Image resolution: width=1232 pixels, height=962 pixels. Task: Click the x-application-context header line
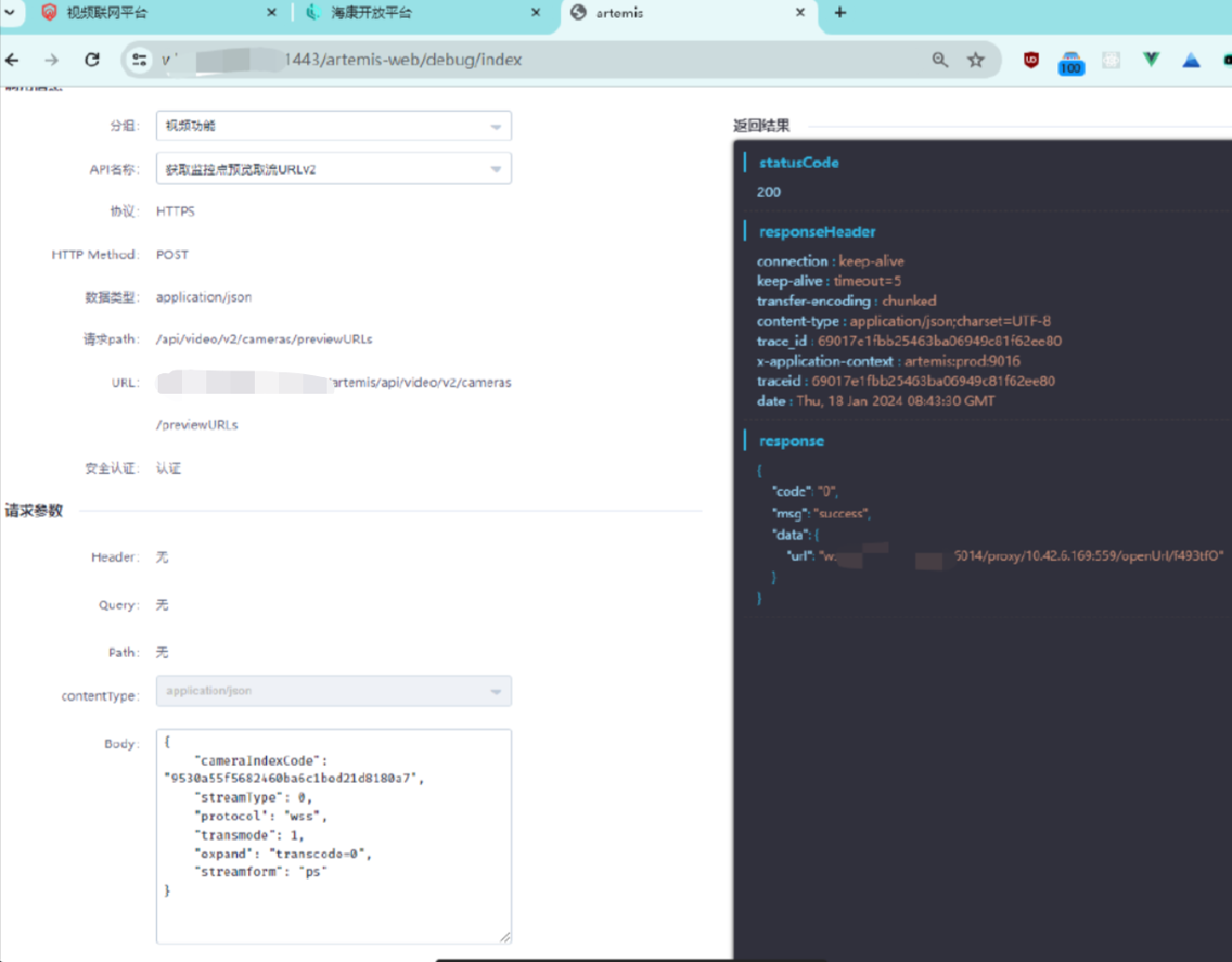click(x=889, y=361)
